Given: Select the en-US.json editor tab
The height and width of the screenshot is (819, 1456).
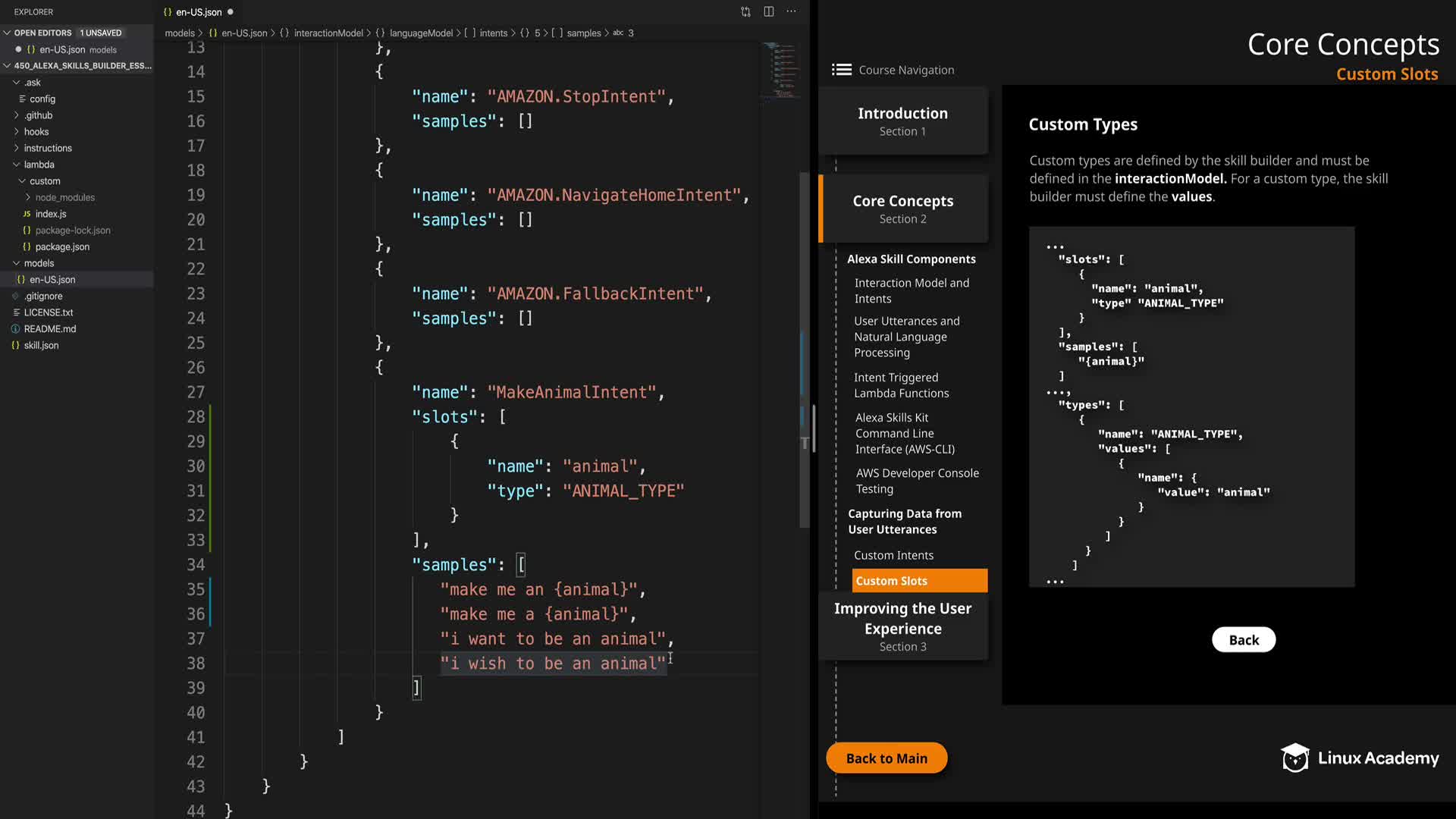Looking at the screenshot, I should pos(198,12).
